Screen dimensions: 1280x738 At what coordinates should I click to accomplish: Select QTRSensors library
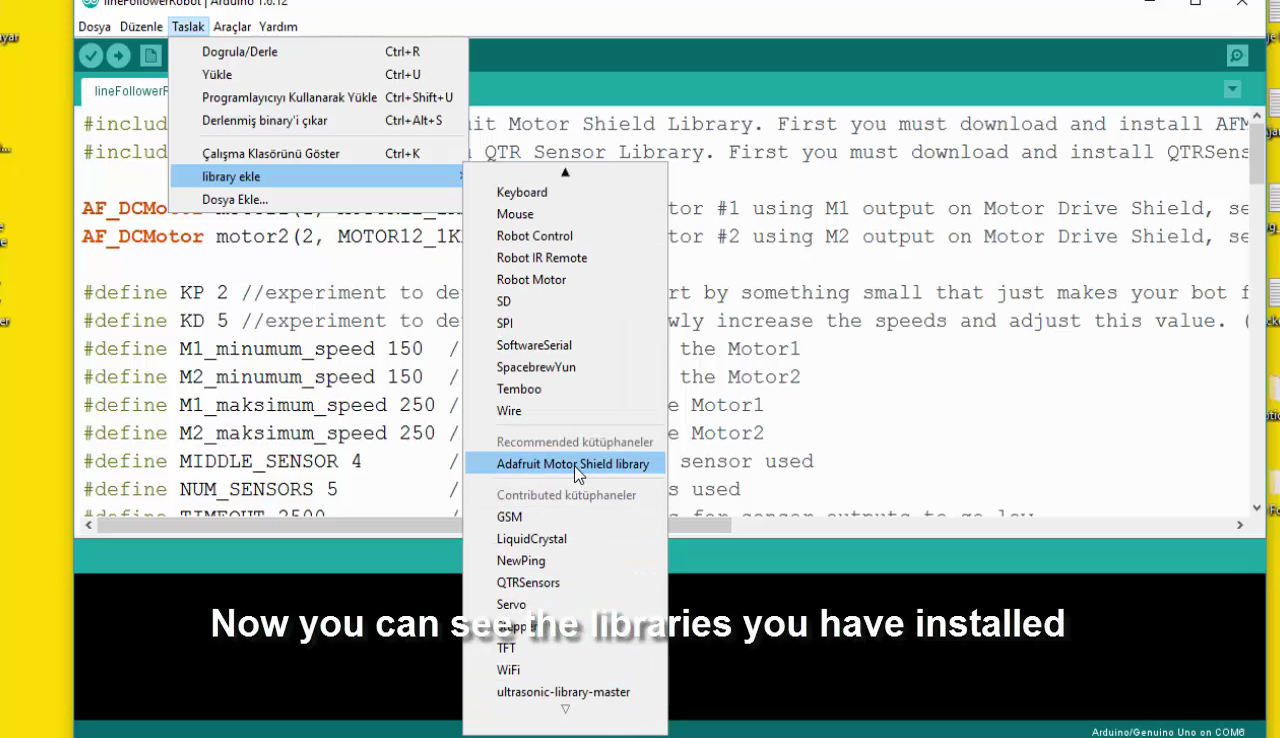[565, 583]
